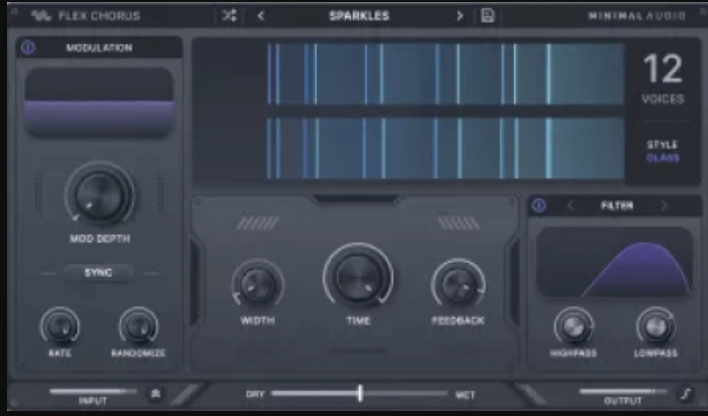Image resolution: width=708 pixels, height=416 pixels.
Task: Click the Output level slider
Action: 623,391
